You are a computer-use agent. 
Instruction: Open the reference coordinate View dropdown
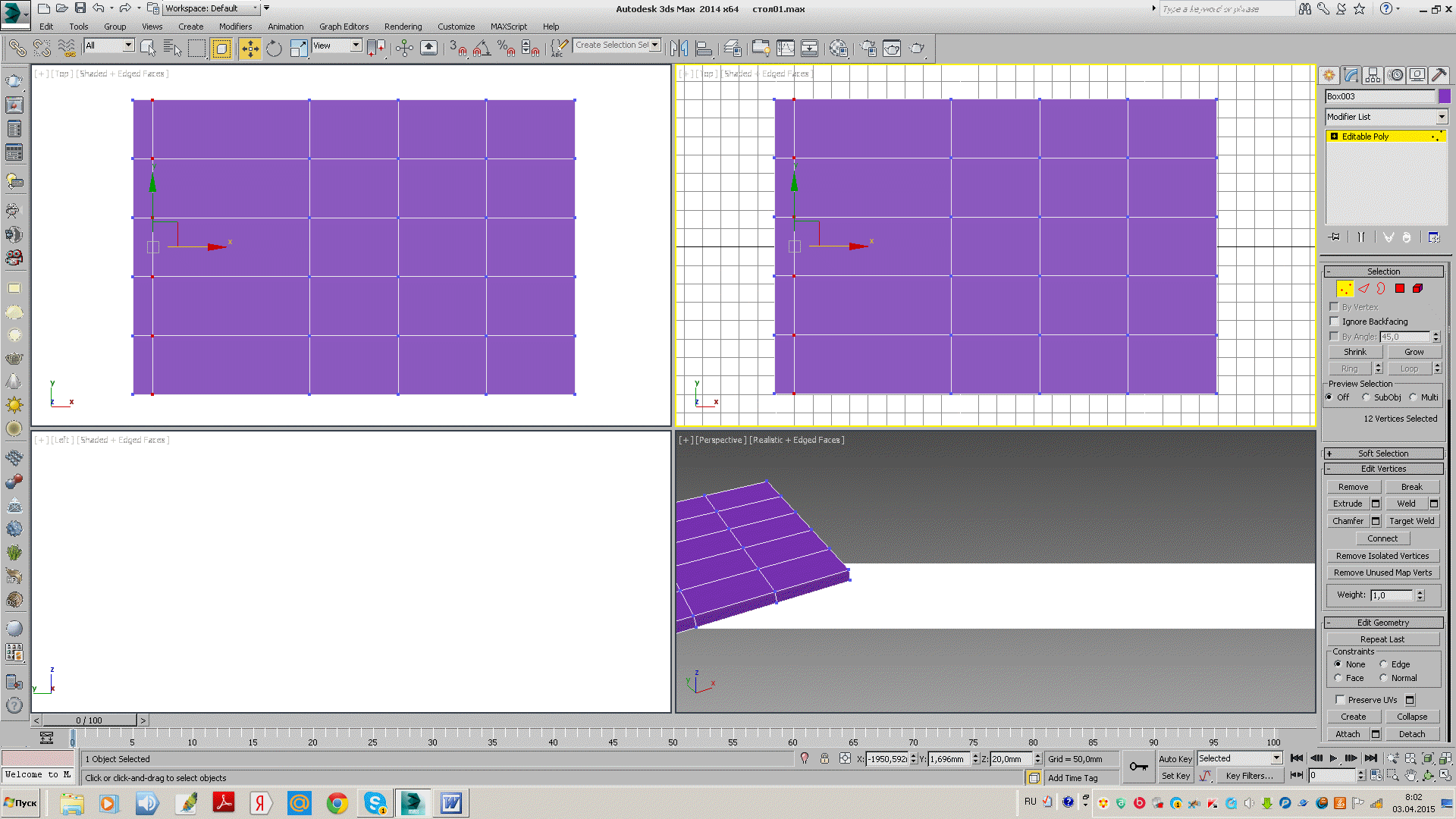tap(337, 46)
